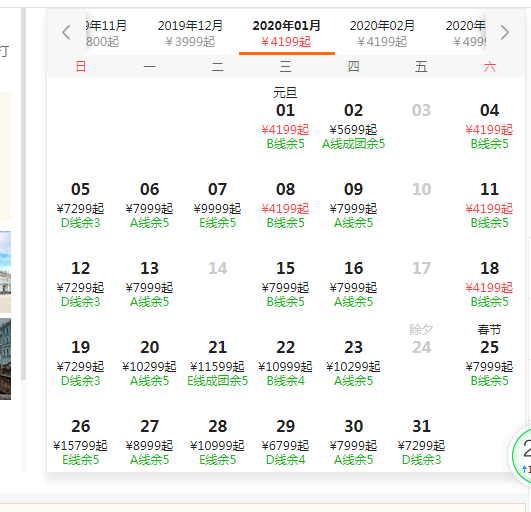The image size is (531, 512).
Task: Choose date 21 E线成团余5
Action: pyautogui.click(x=217, y=363)
